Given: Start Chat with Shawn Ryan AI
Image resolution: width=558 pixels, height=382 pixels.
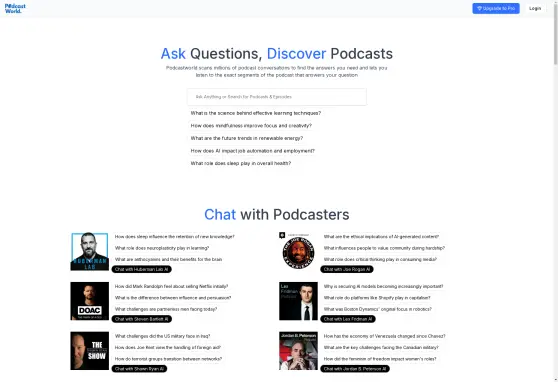Looking at the screenshot, I should click(140, 369).
